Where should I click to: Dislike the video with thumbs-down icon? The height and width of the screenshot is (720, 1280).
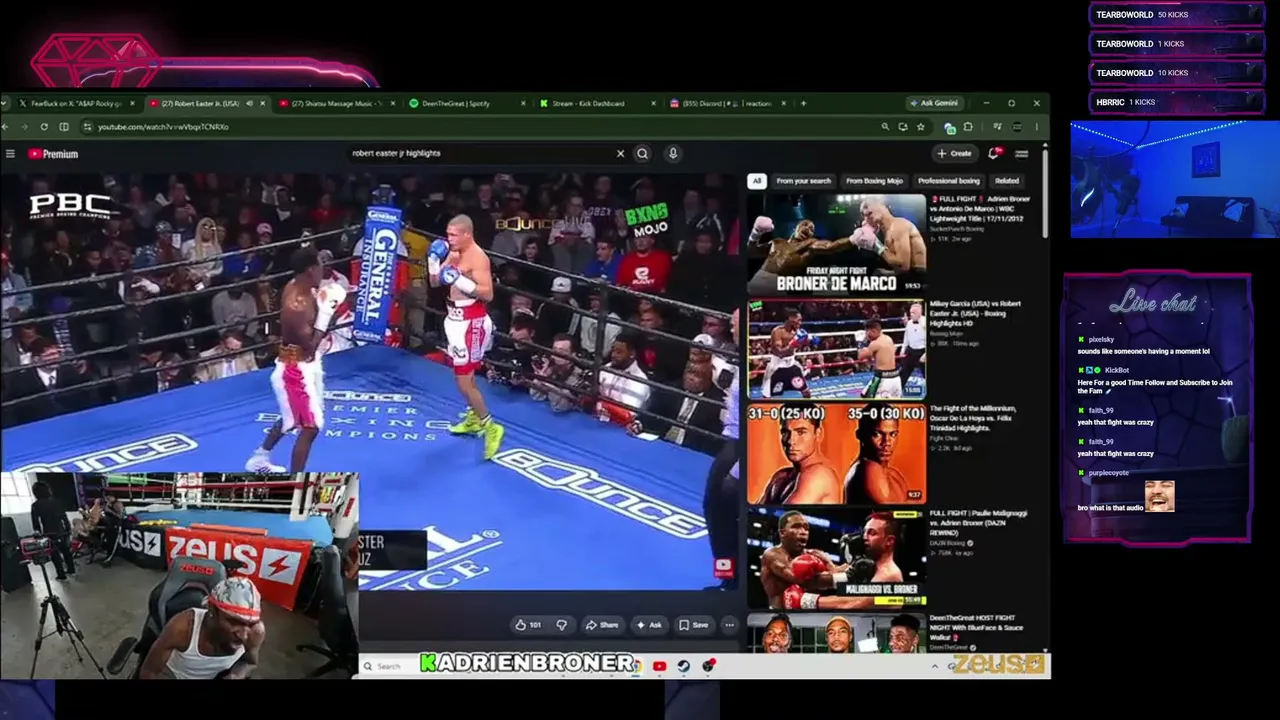[x=561, y=625]
